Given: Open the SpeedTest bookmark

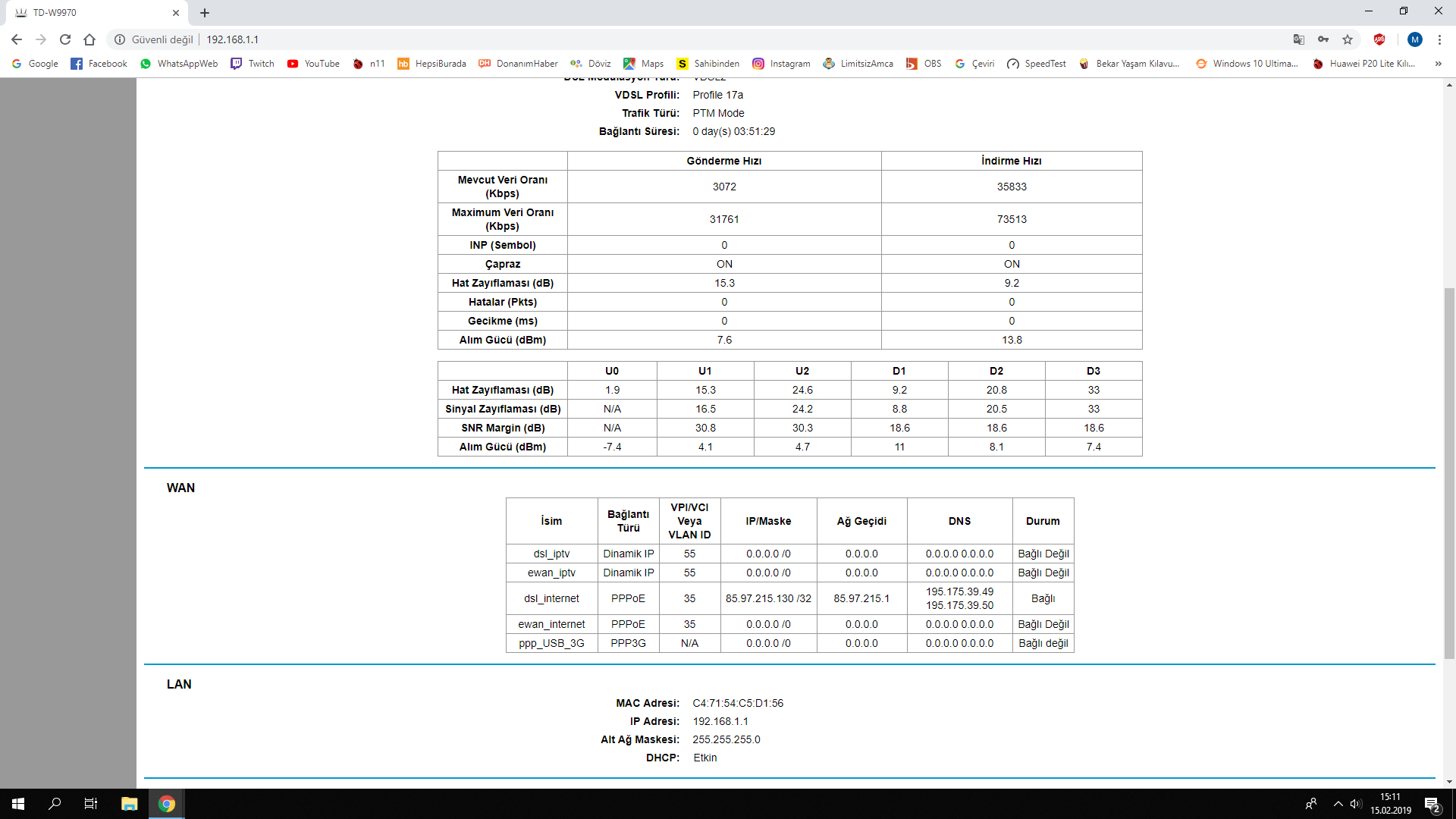Looking at the screenshot, I should coord(1037,64).
